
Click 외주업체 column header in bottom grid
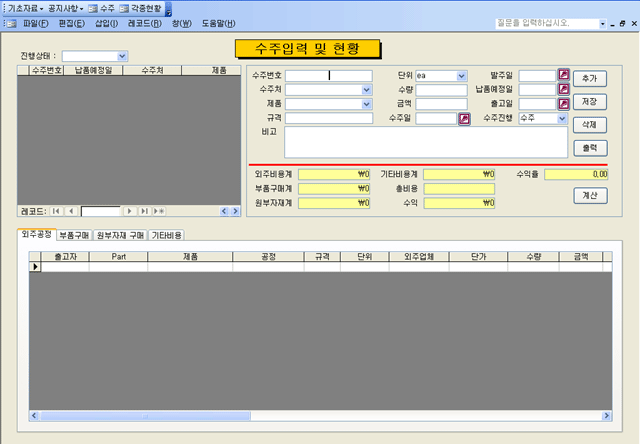click(419, 257)
